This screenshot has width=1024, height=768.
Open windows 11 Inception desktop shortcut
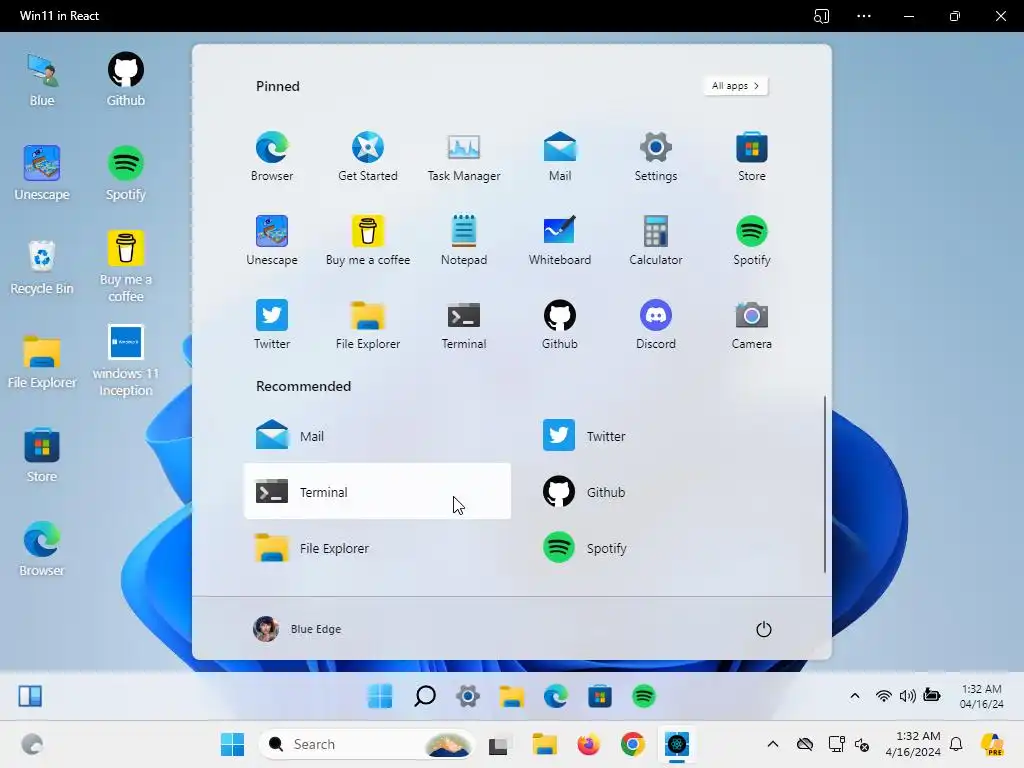pos(126,361)
